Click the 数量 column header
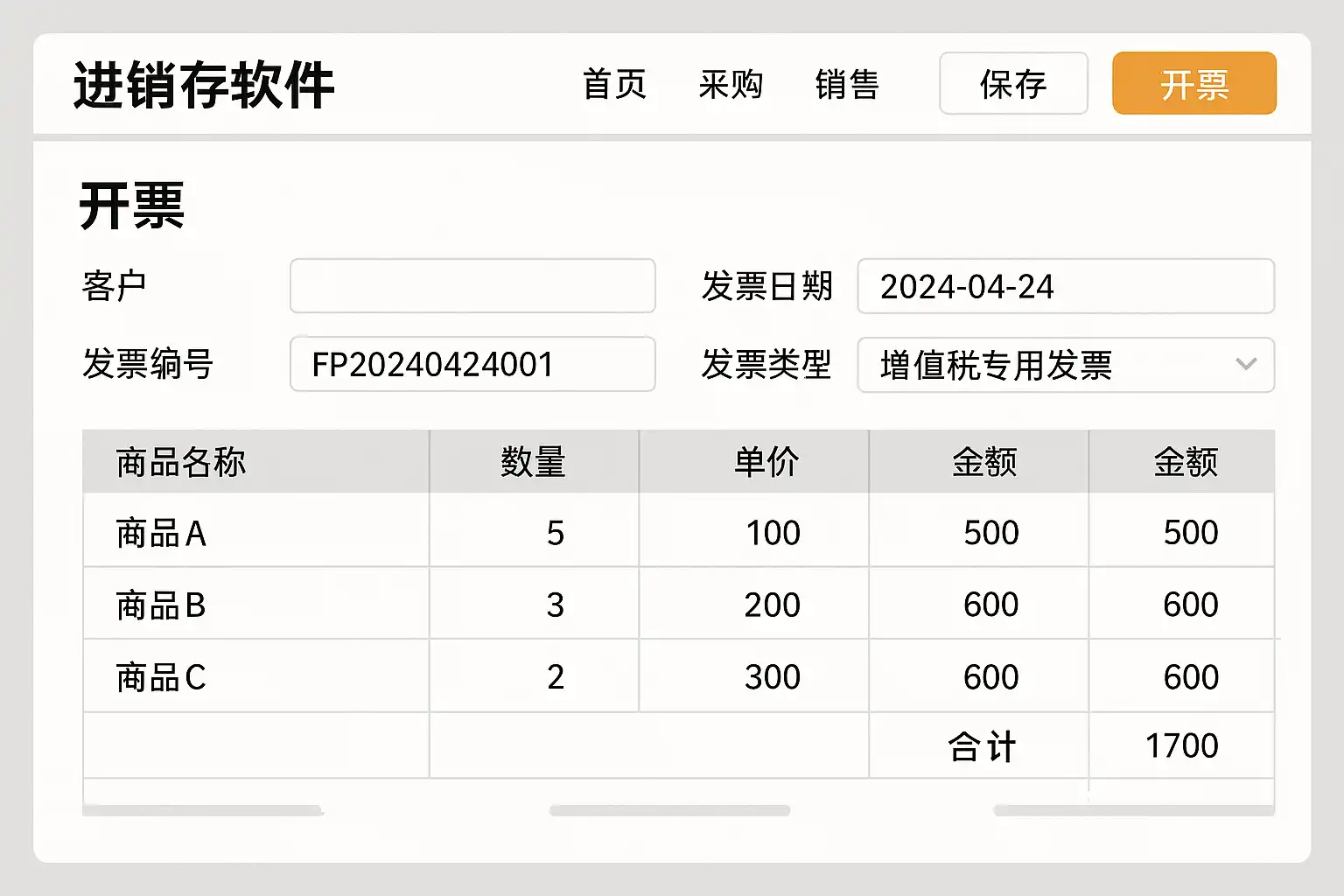This screenshot has height=896, width=1344. click(x=533, y=462)
